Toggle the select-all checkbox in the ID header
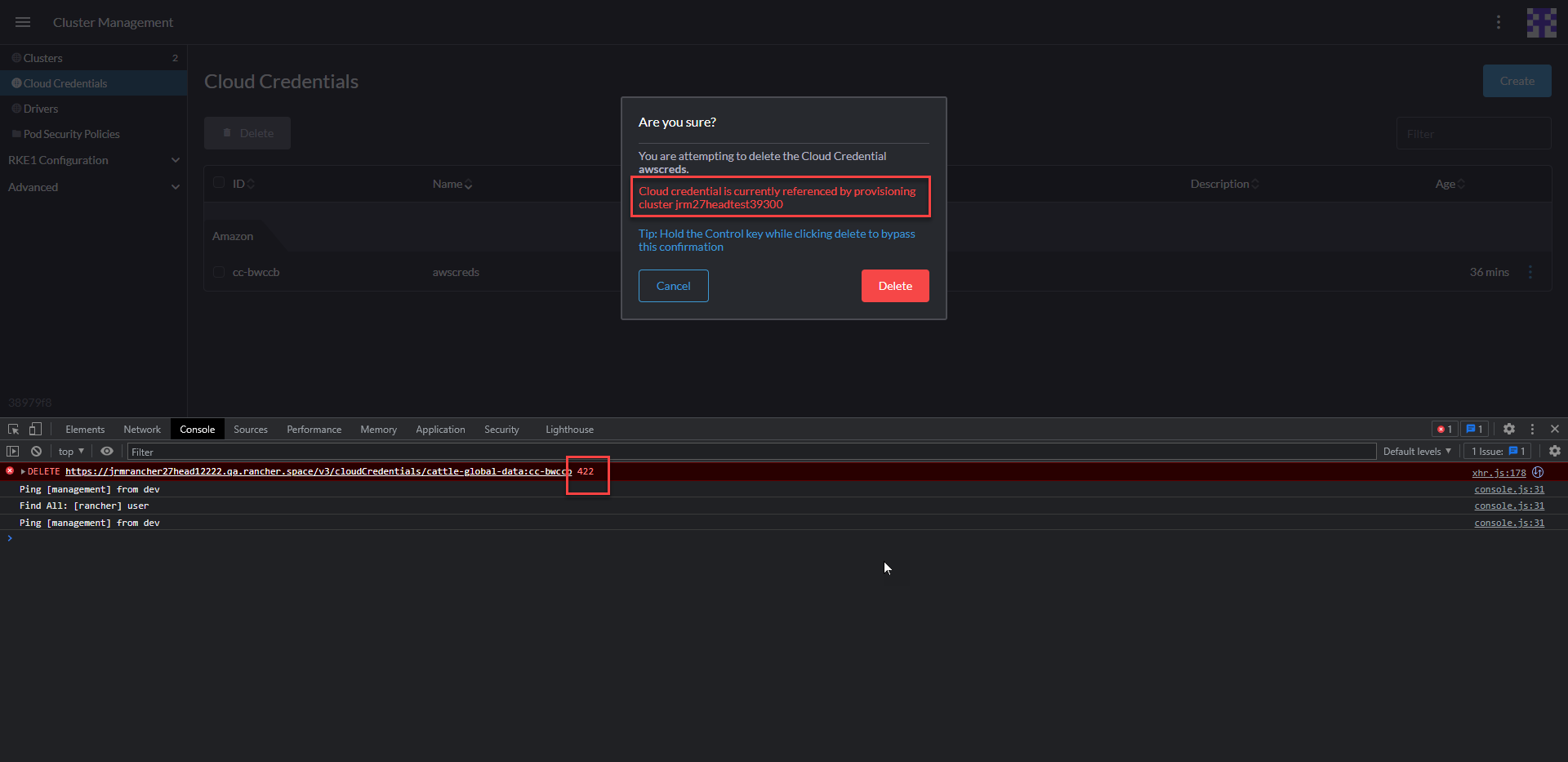Screen dimensions: 1568x762 tap(217, 183)
